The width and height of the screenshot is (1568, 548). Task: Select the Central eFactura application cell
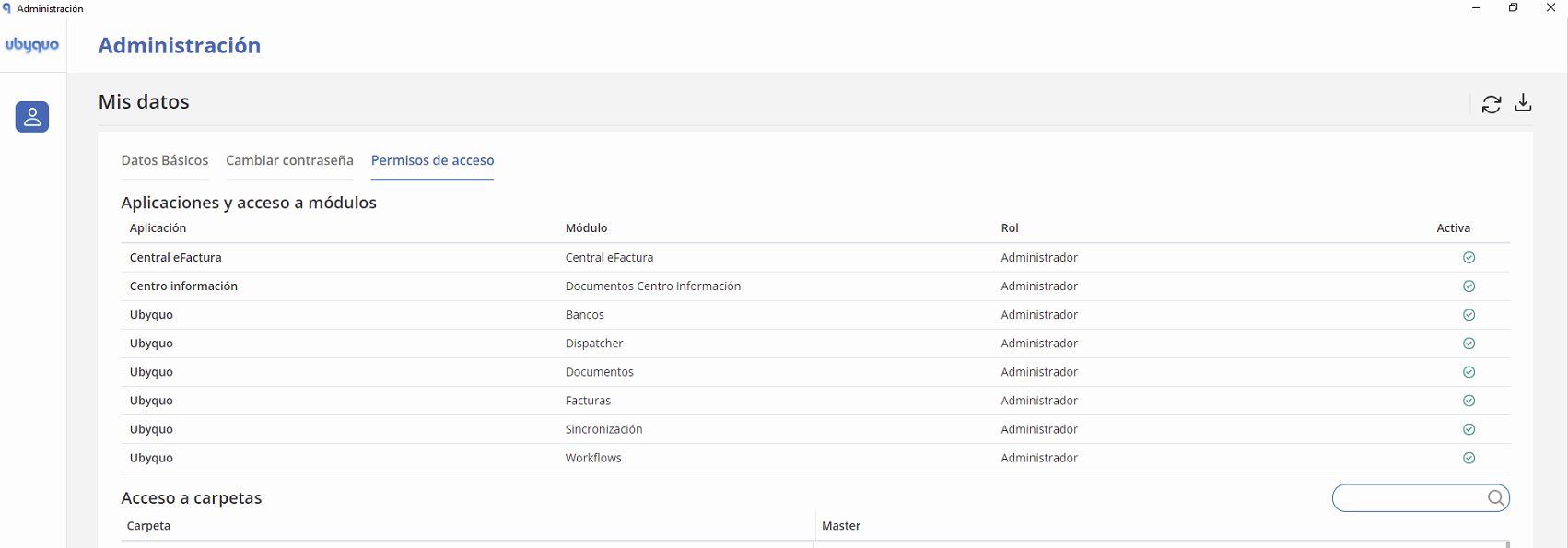point(176,258)
